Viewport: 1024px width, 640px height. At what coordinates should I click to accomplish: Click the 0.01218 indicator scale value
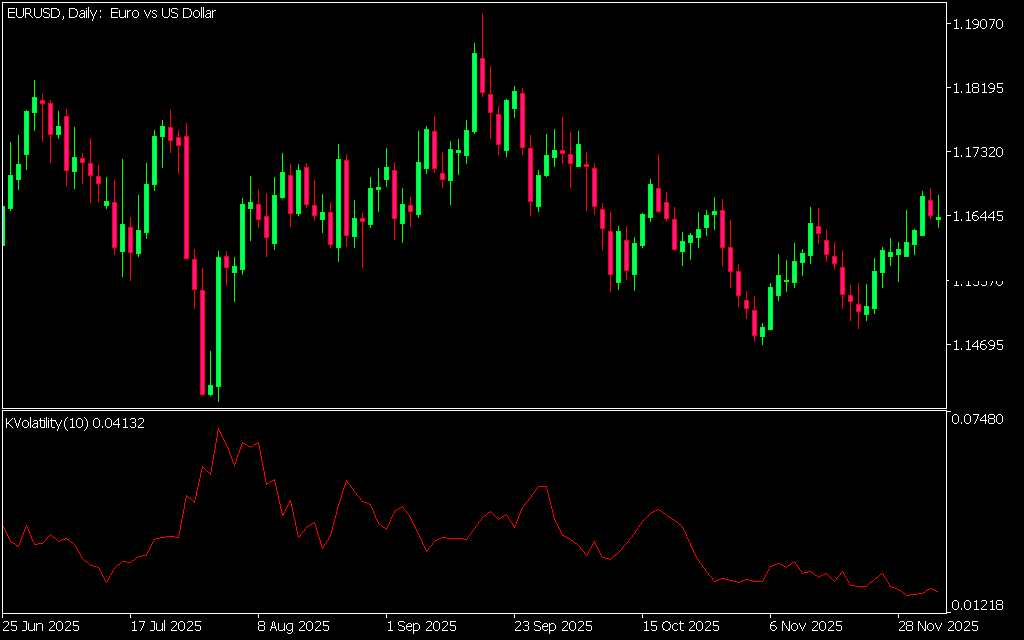(979, 603)
